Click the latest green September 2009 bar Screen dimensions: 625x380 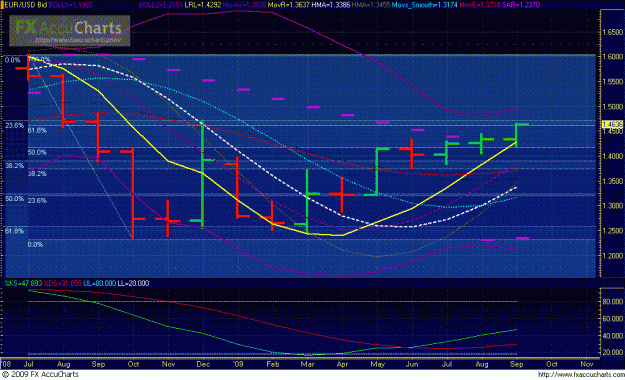click(517, 136)
